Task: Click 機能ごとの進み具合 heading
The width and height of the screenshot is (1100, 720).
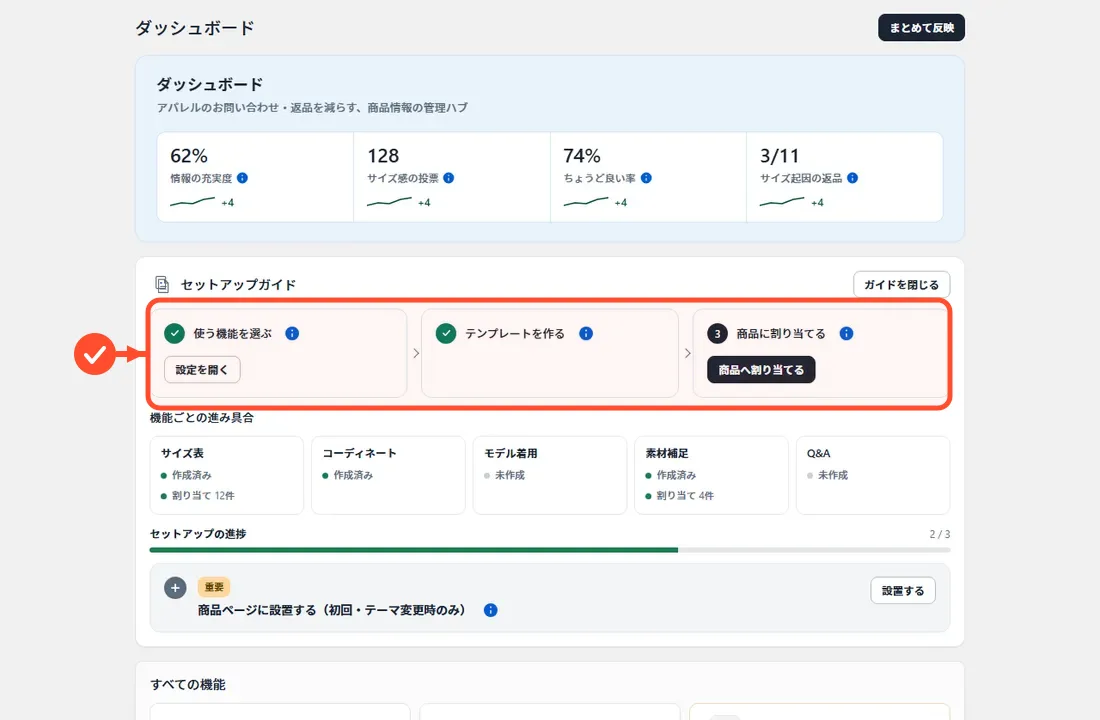Action: tap(202, 418)
